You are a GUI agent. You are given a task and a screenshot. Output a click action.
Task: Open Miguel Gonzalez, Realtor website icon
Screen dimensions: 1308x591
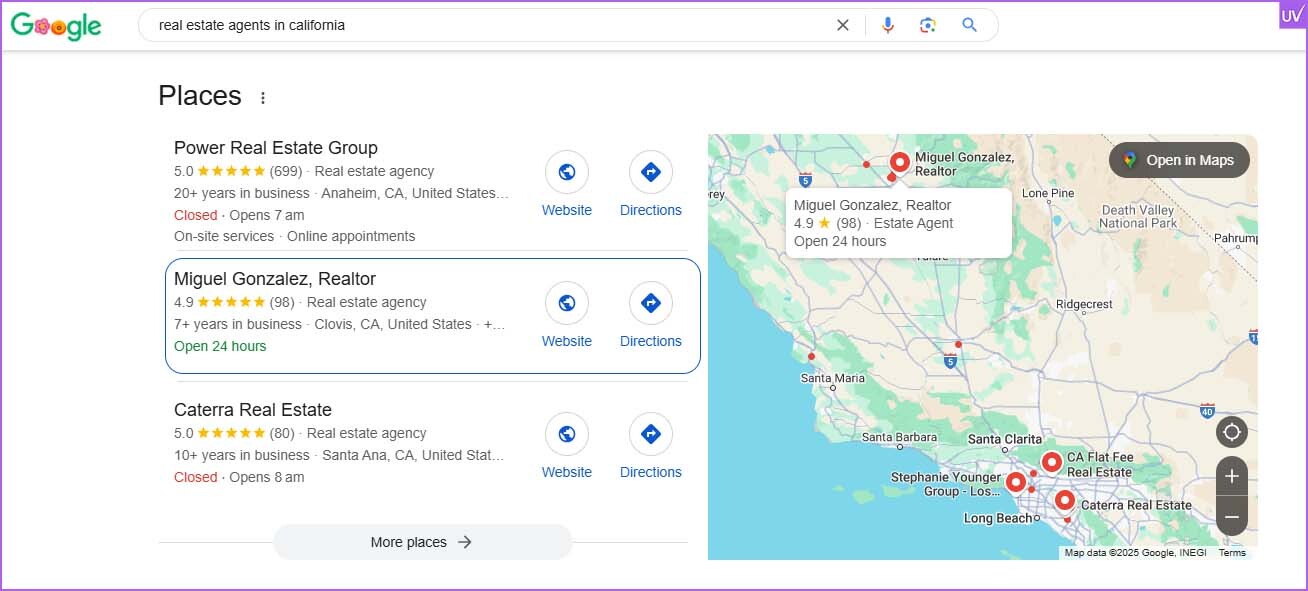[x=567, y=303]
